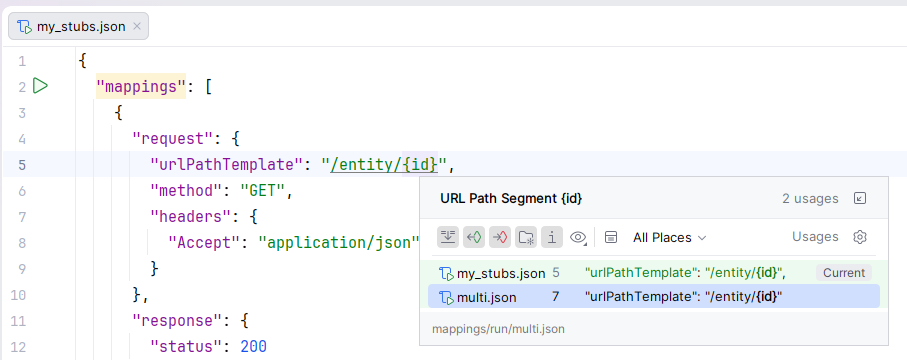Click the 200 status value
Image resolution: width=907 pixels, height=360 pixels.
[253, 347]
